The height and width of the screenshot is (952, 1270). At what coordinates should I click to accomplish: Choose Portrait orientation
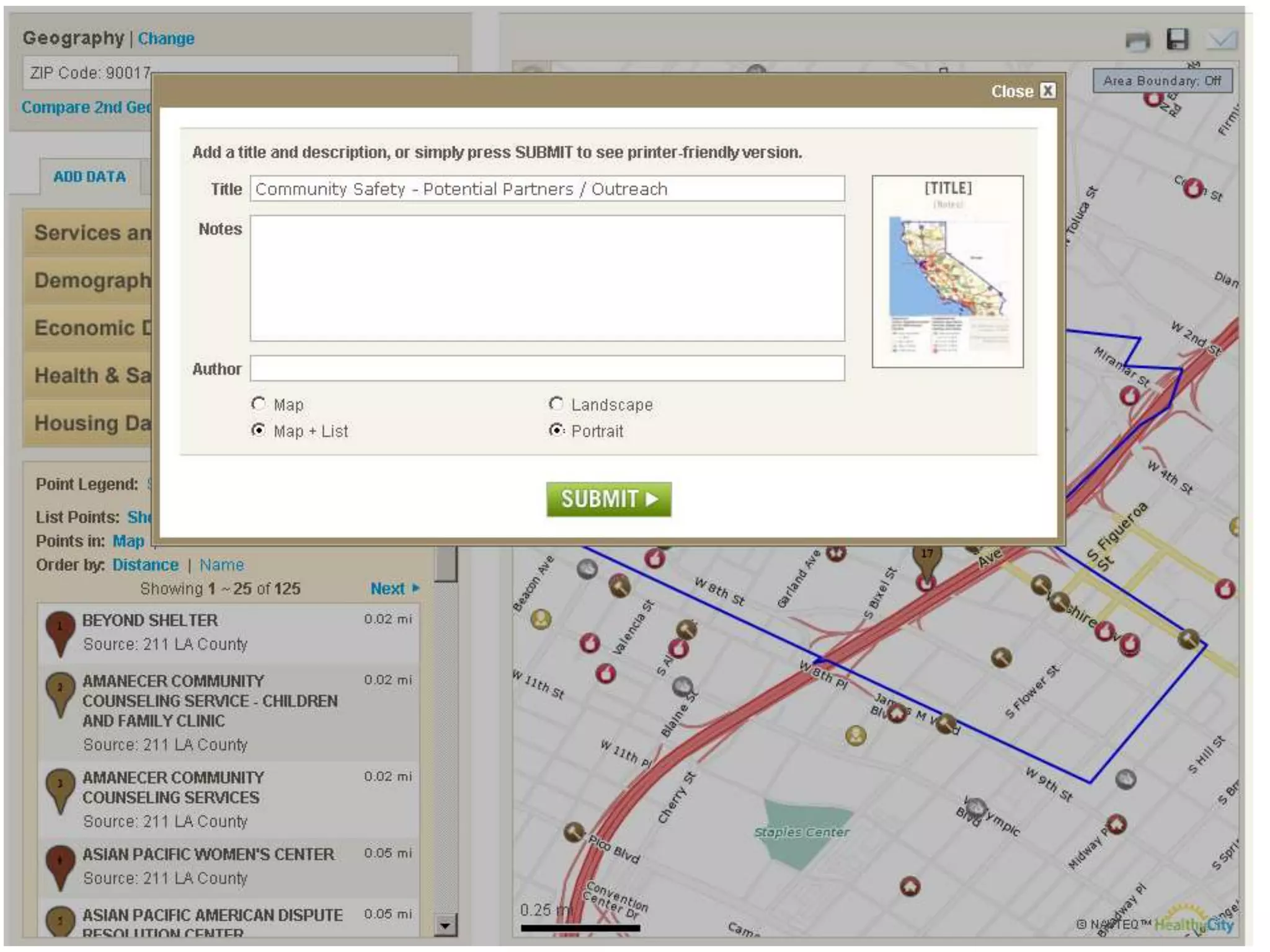(556, 430)
